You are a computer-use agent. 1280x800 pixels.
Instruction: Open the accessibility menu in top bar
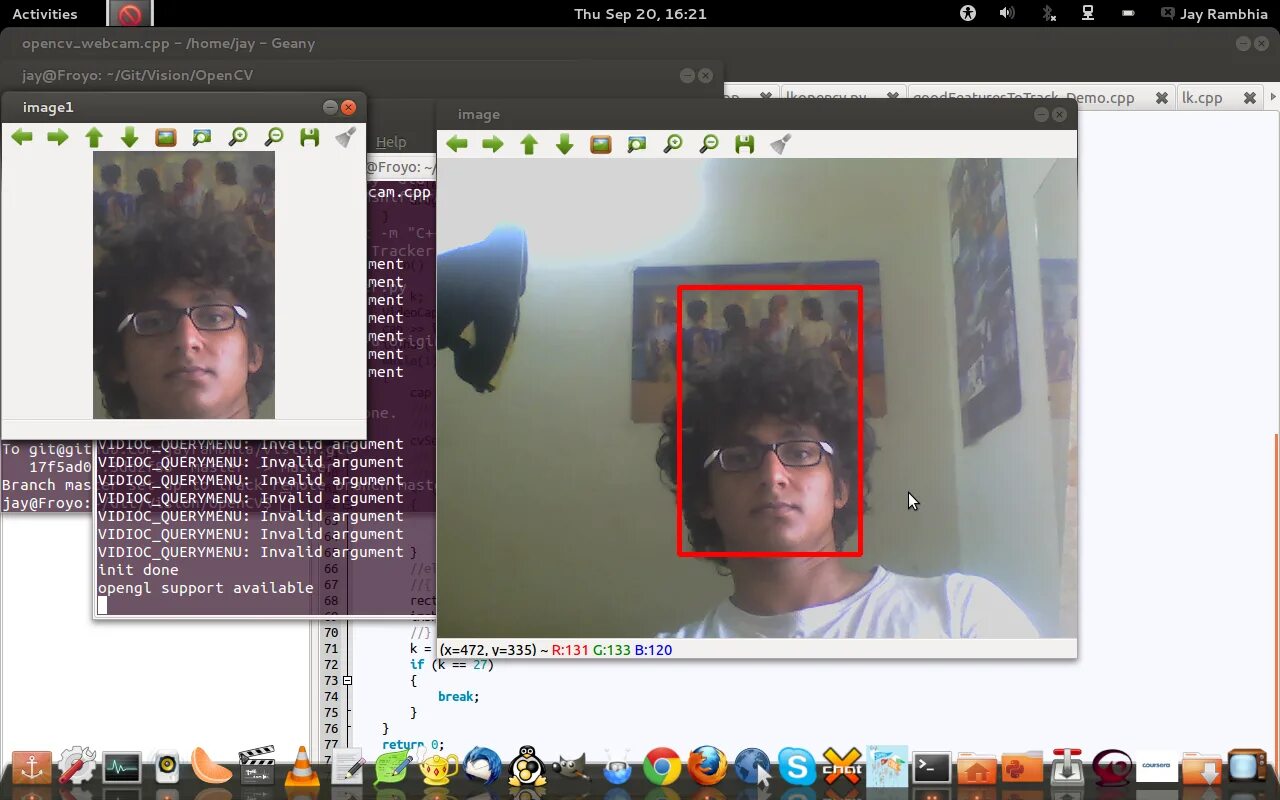(967, 14)
